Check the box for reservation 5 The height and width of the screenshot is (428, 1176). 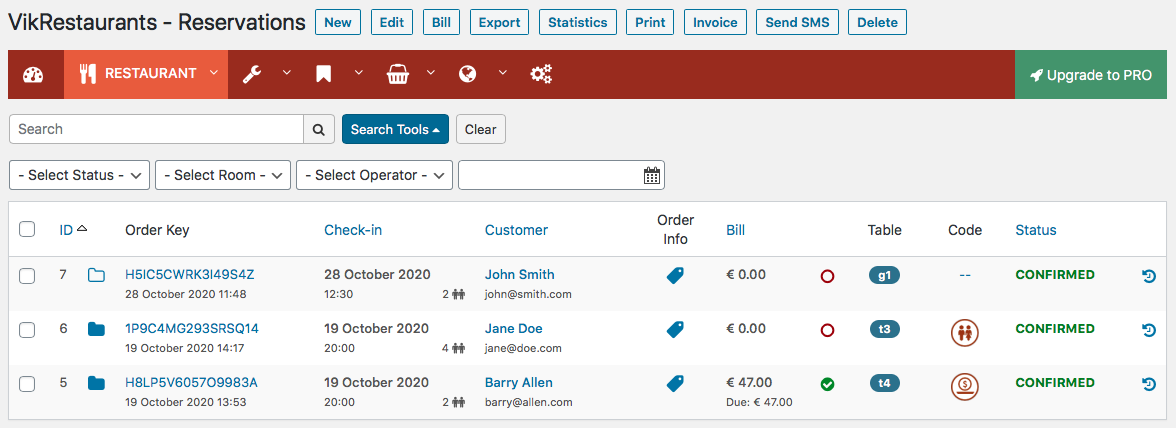pos(27,384)
